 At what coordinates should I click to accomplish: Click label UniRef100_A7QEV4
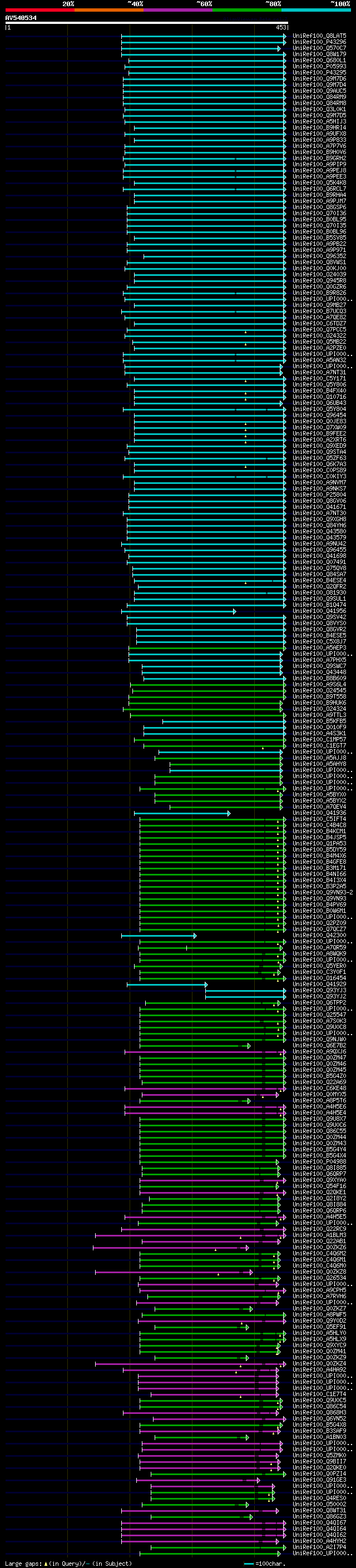319,807
